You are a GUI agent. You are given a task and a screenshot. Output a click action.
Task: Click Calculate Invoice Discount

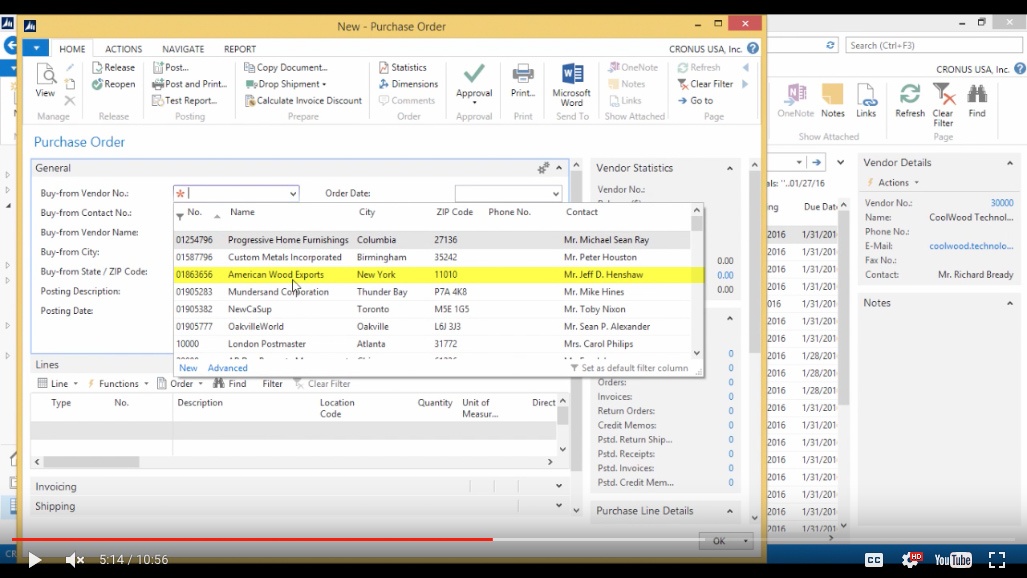click(303, 100)
